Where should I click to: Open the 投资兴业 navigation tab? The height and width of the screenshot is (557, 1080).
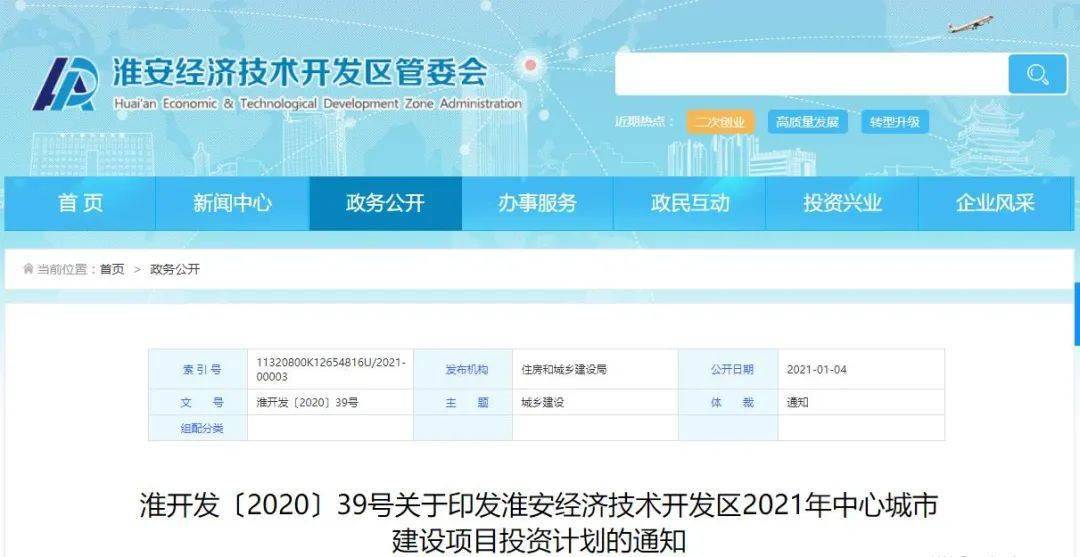842,203
